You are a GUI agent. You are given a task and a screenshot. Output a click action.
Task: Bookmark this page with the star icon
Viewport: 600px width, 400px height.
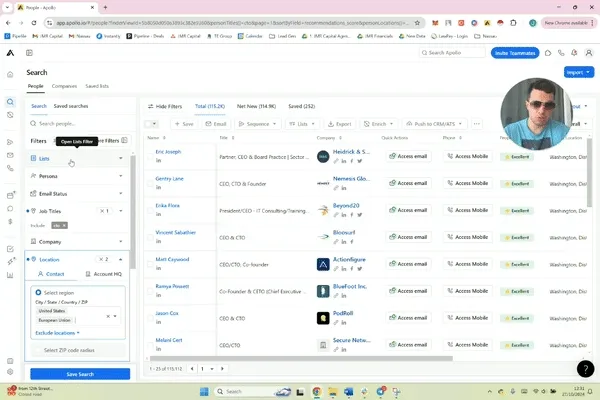point(417,23)
